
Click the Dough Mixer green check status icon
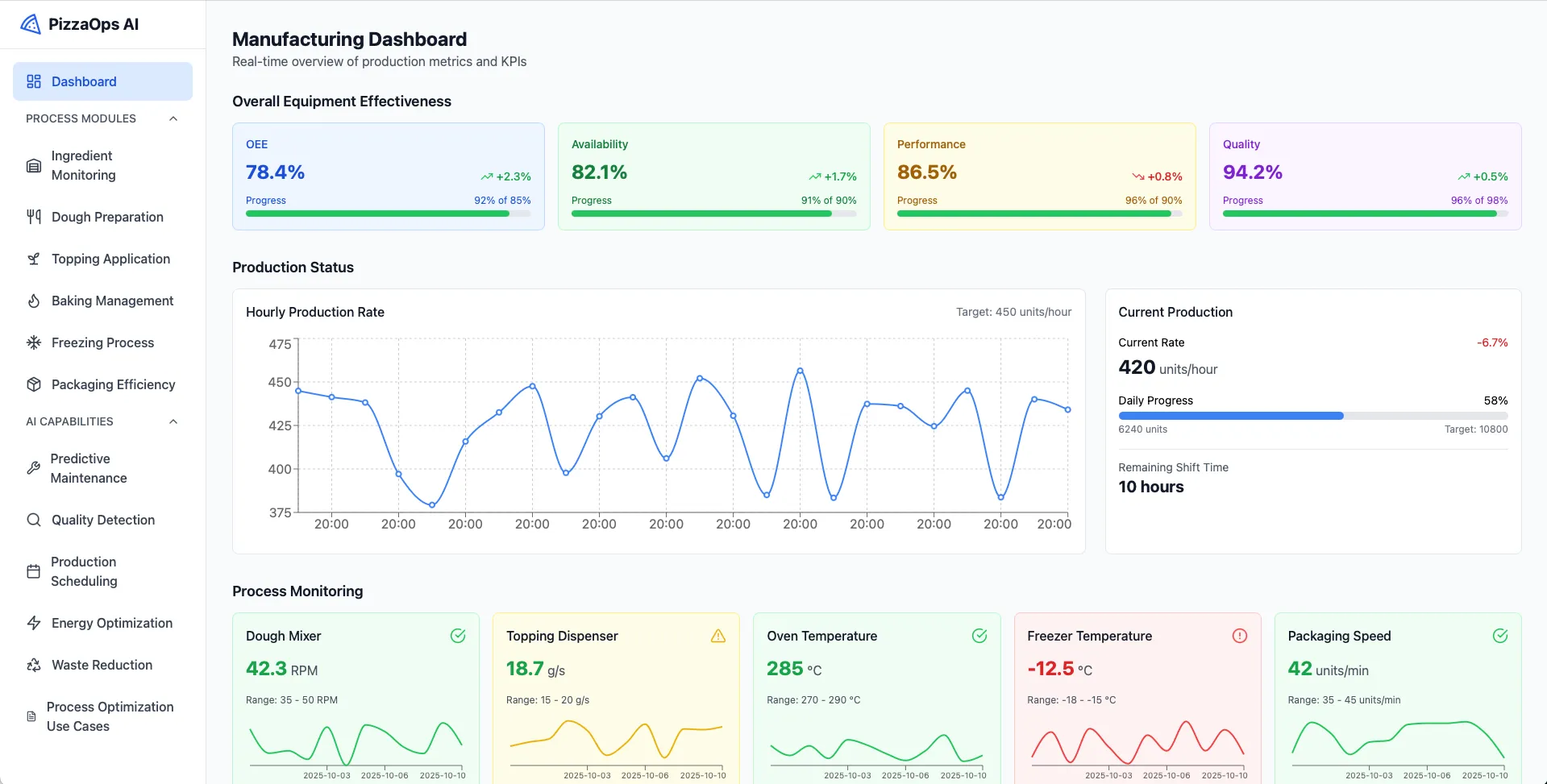(x=458, y=636)
